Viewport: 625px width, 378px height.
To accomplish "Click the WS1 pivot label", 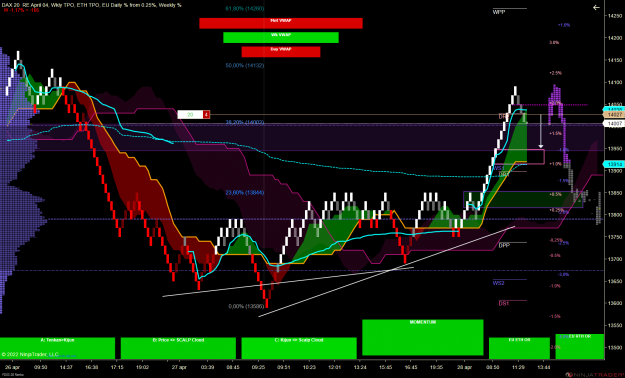I will [x=499, y=168].
